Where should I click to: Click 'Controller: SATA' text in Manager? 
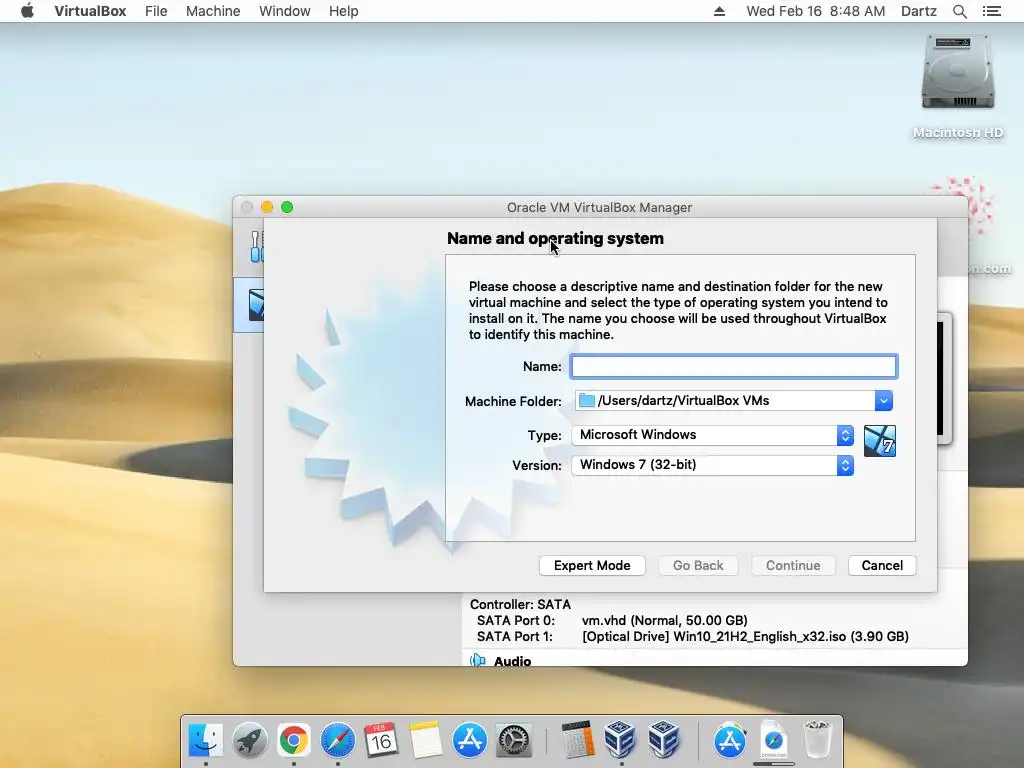coord(520,604)
